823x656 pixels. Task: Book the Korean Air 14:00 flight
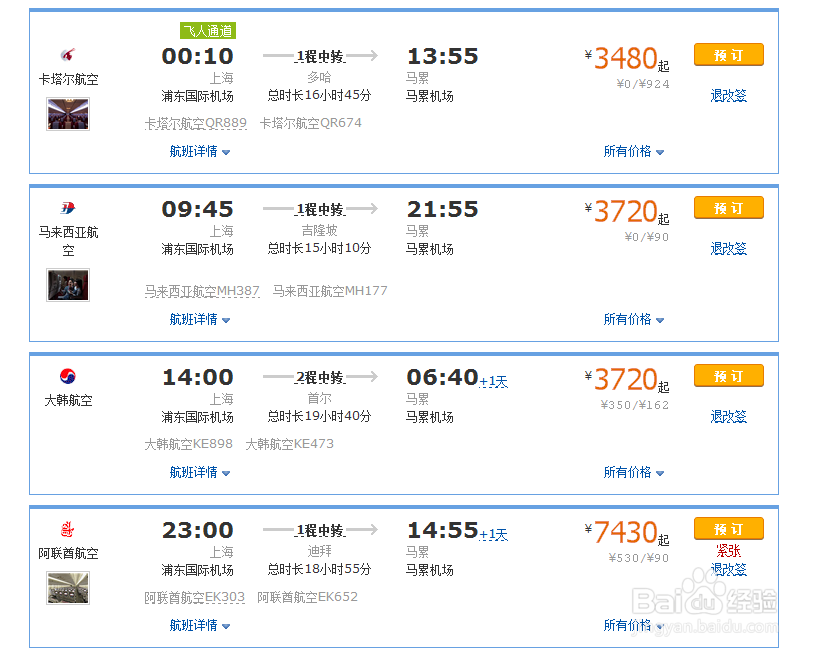(x=728, y=376)
